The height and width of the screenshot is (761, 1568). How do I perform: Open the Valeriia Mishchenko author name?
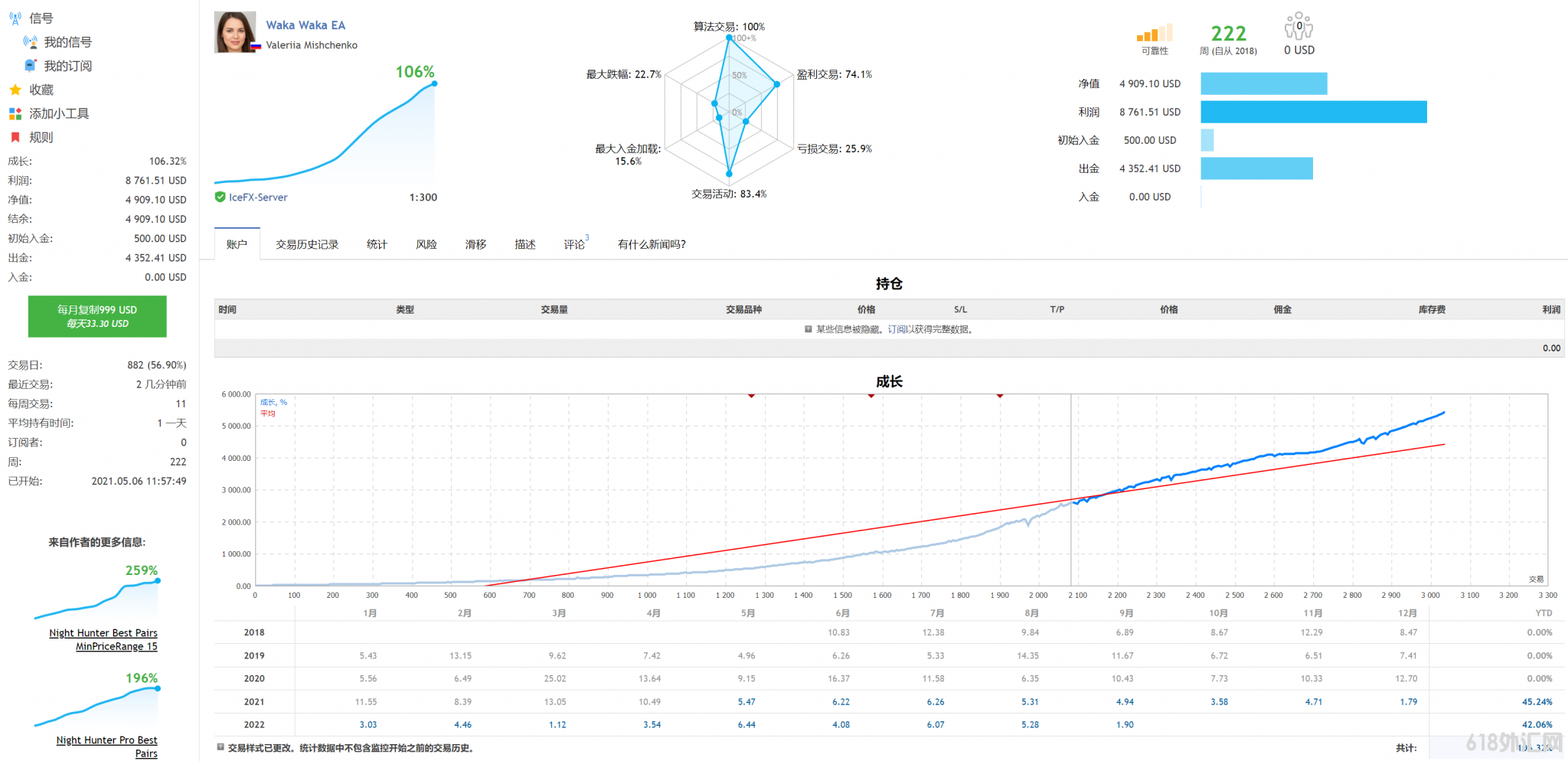coord(312,45)
